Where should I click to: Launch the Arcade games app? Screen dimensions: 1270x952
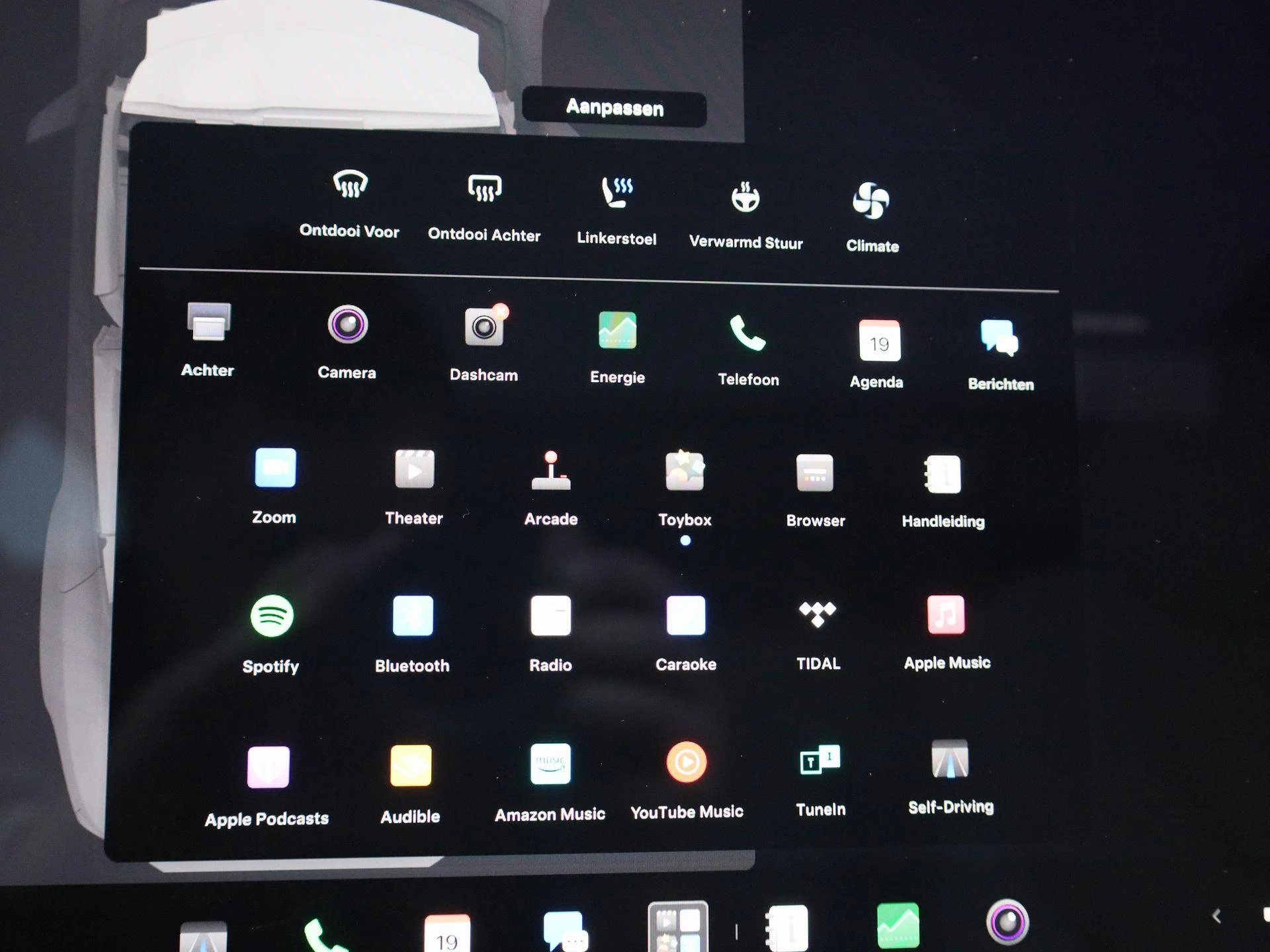click(x=551, y=489)
